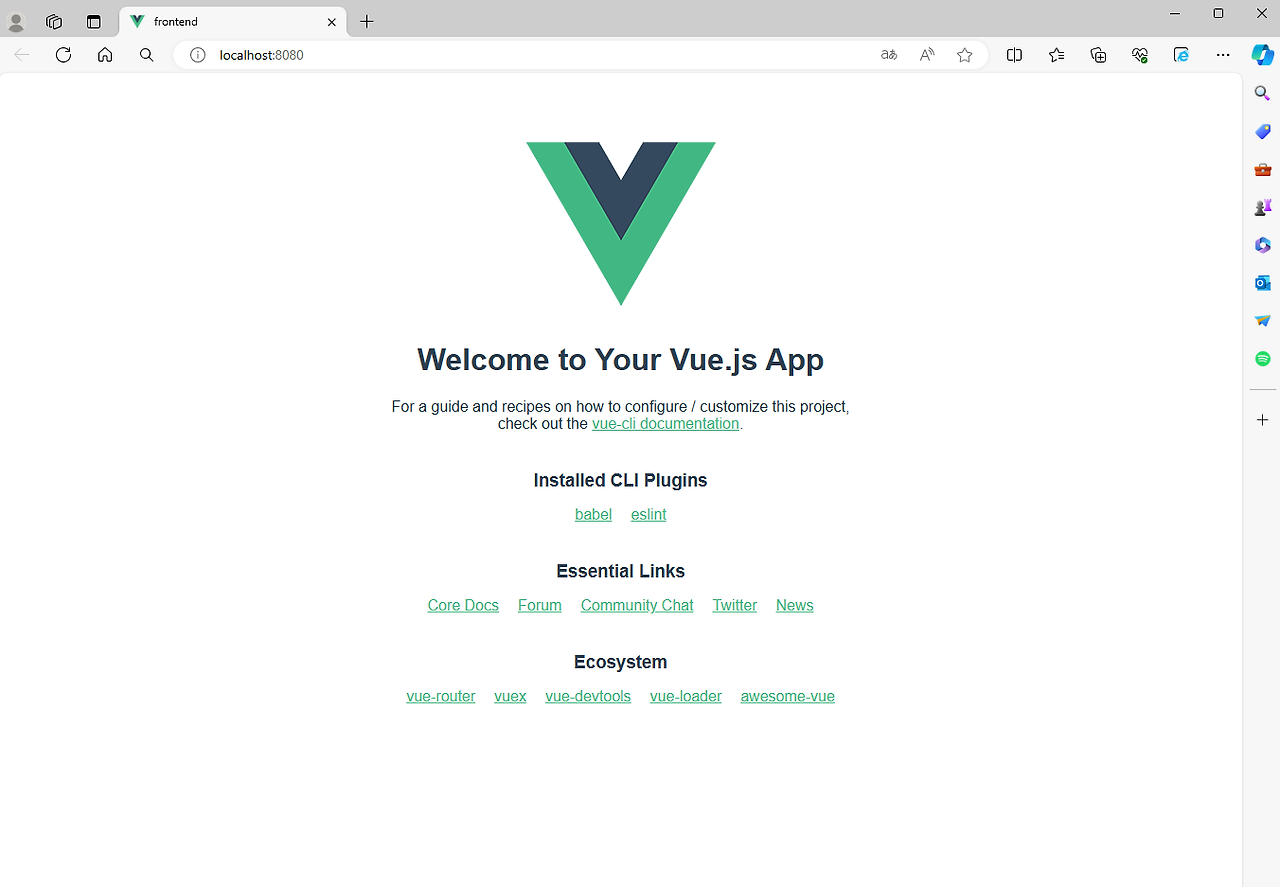Follow the Community Chat link
Screen dimensions: 1280x887
pyautogui.click(x=637, y=605)
